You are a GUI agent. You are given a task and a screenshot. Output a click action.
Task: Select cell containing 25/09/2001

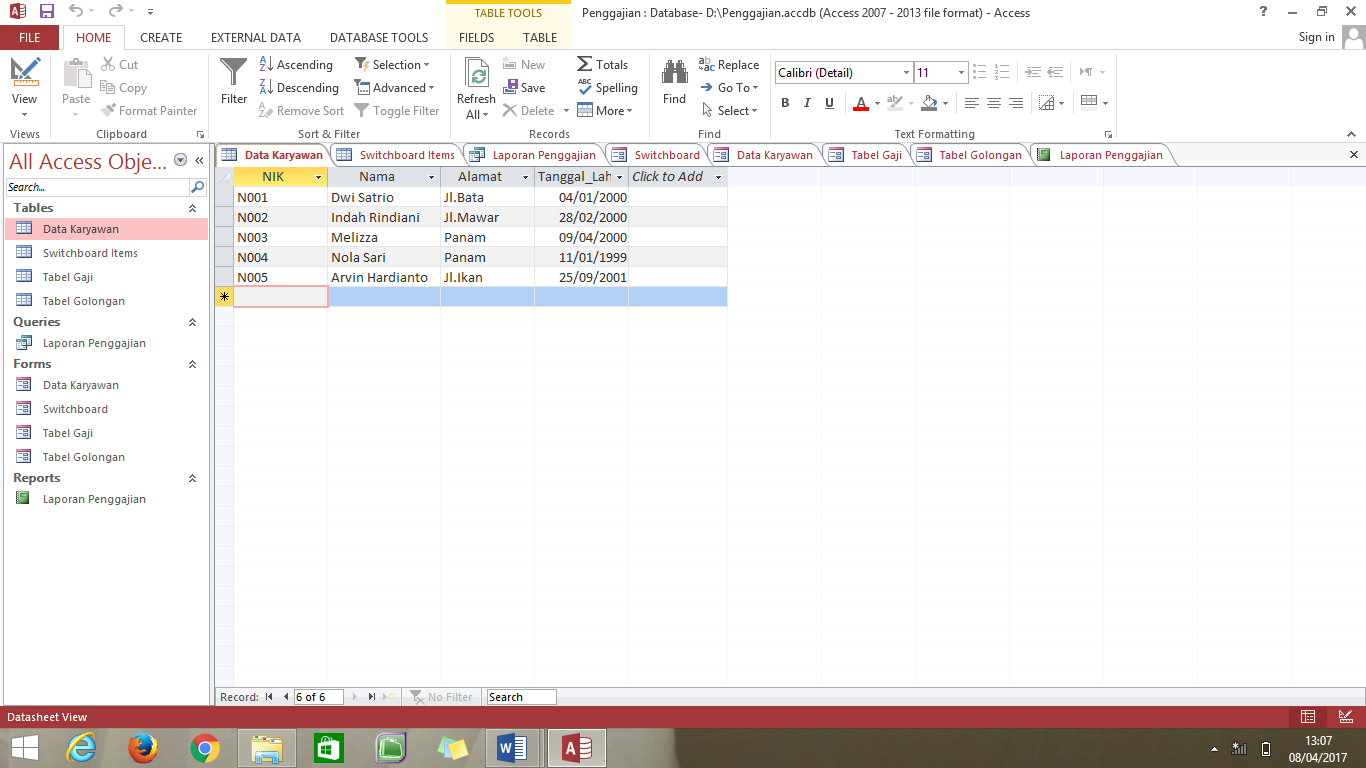[x=581, y=277]
